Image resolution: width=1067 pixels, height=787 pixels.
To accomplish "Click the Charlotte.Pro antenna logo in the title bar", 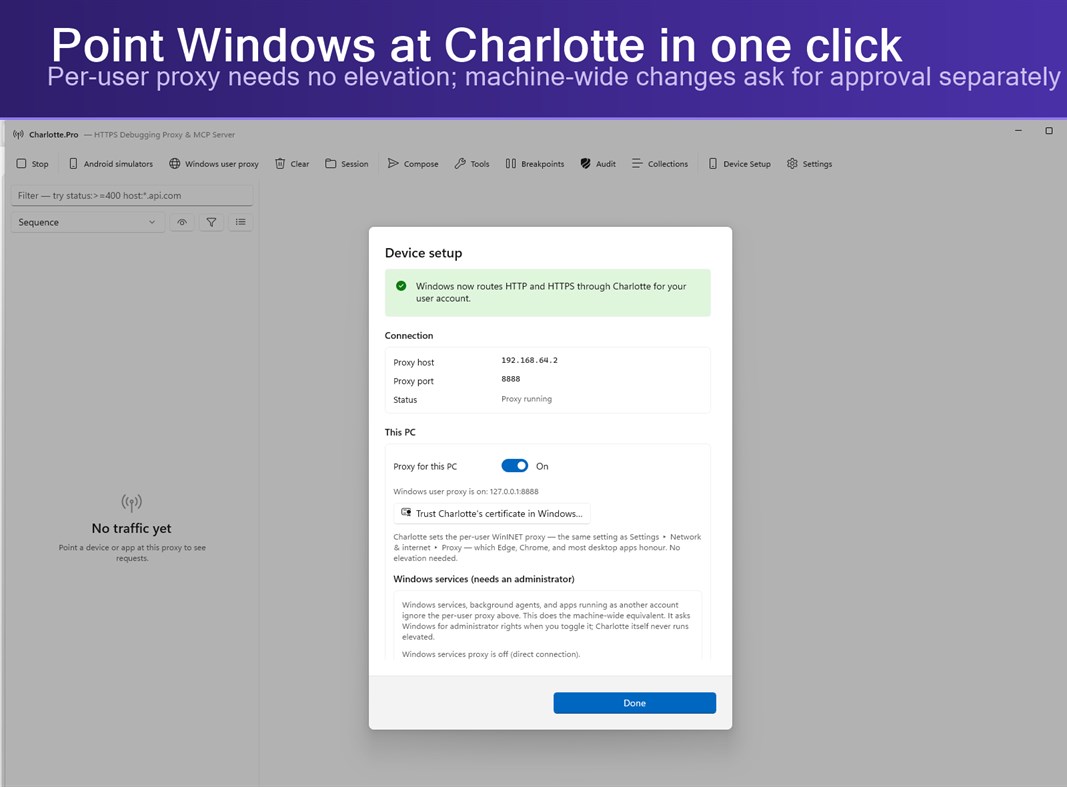I will coord(18,135).
